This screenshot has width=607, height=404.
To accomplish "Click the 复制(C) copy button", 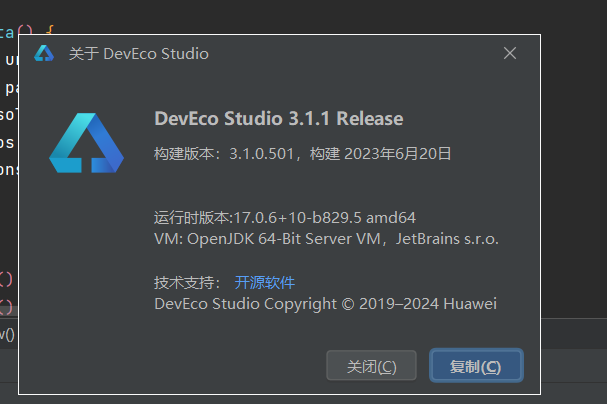I will pos(476,366).
